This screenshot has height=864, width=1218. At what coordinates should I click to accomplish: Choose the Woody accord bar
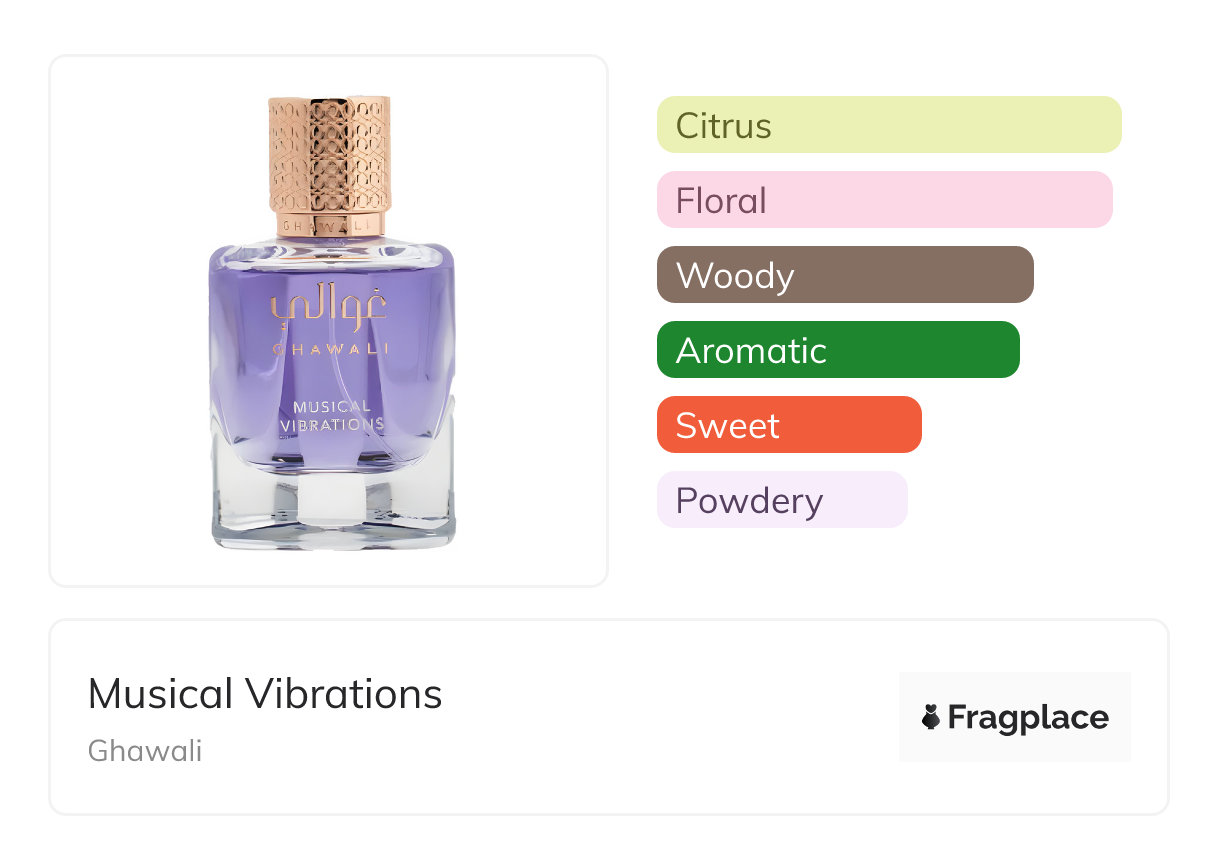pyautogui.click(x=845, y=275)
